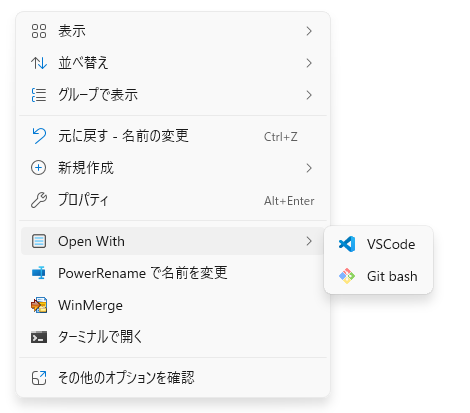Choose Git bash in the submenu
Screen dimensions: 470x413
pos(378,276)
